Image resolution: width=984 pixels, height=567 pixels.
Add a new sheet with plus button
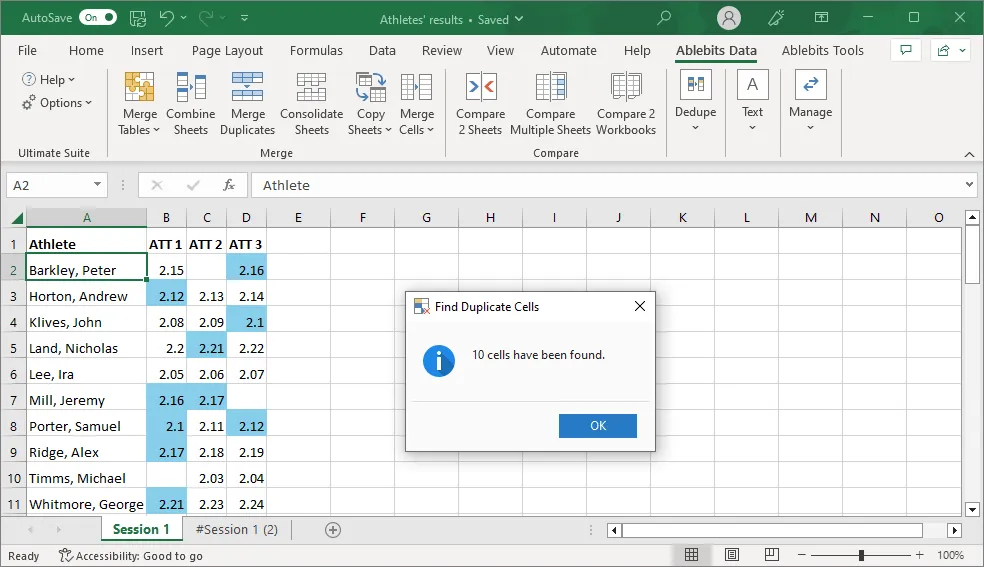(333, 530)
